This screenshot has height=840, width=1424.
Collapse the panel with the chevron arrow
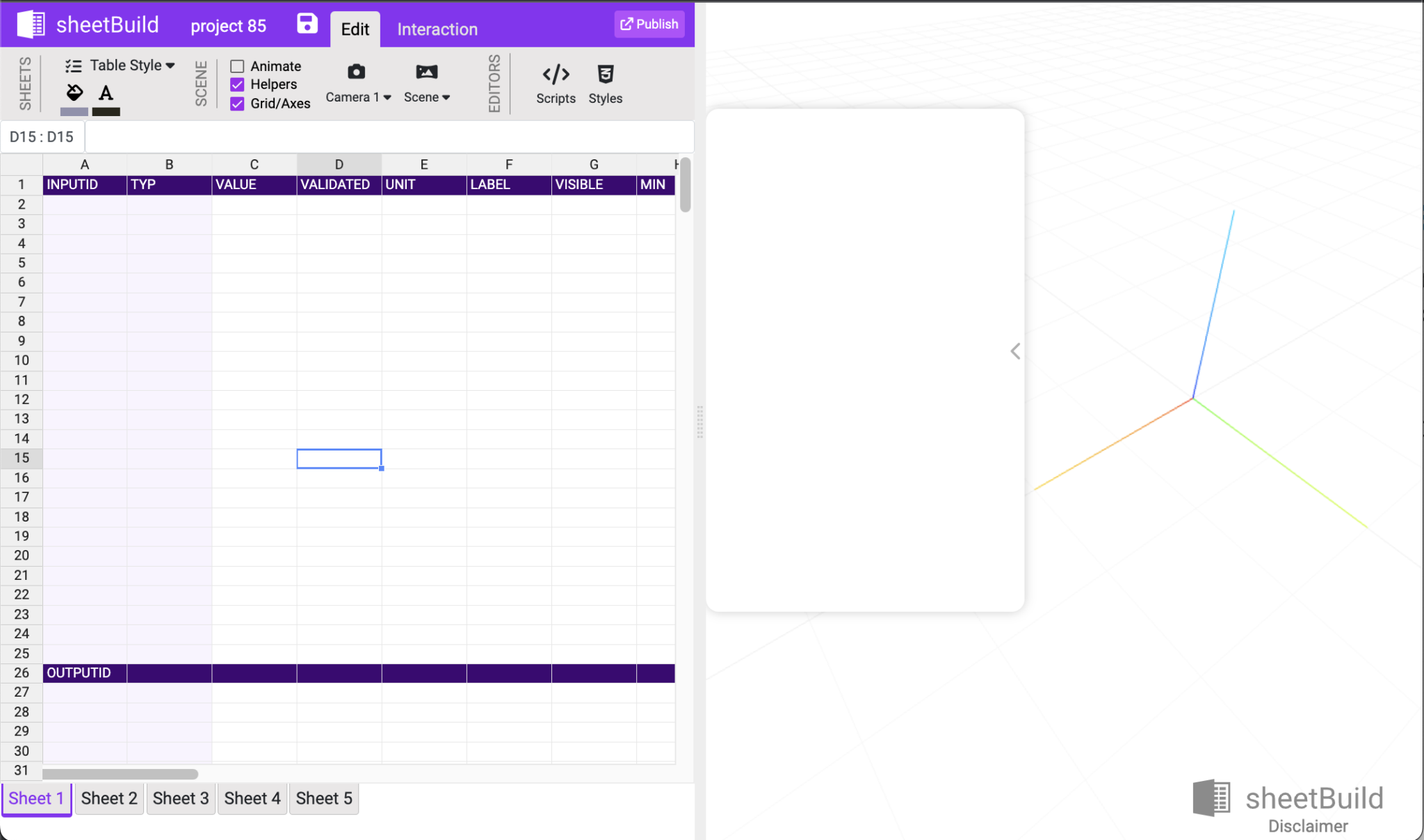click(1015, 351)
